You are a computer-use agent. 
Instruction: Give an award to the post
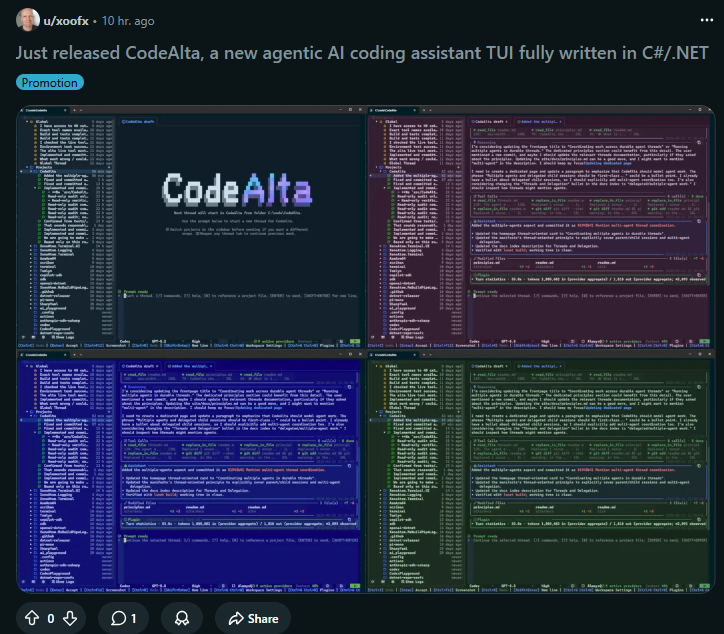(x=182, y=618)
